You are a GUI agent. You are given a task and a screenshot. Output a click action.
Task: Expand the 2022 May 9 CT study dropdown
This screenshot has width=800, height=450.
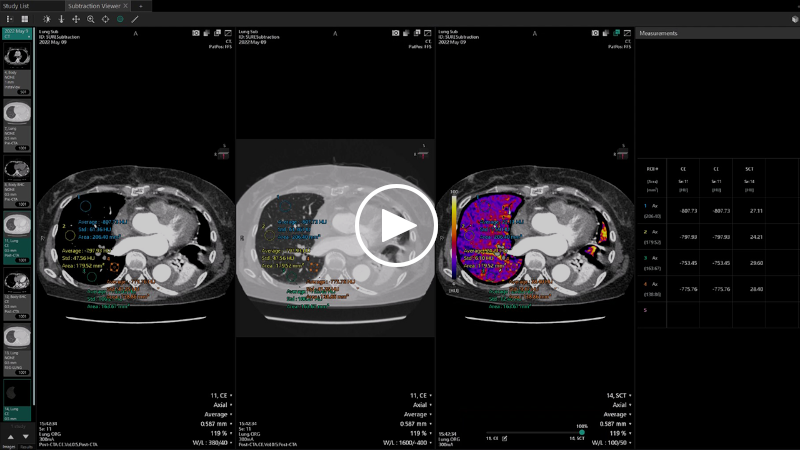(17, 34)
